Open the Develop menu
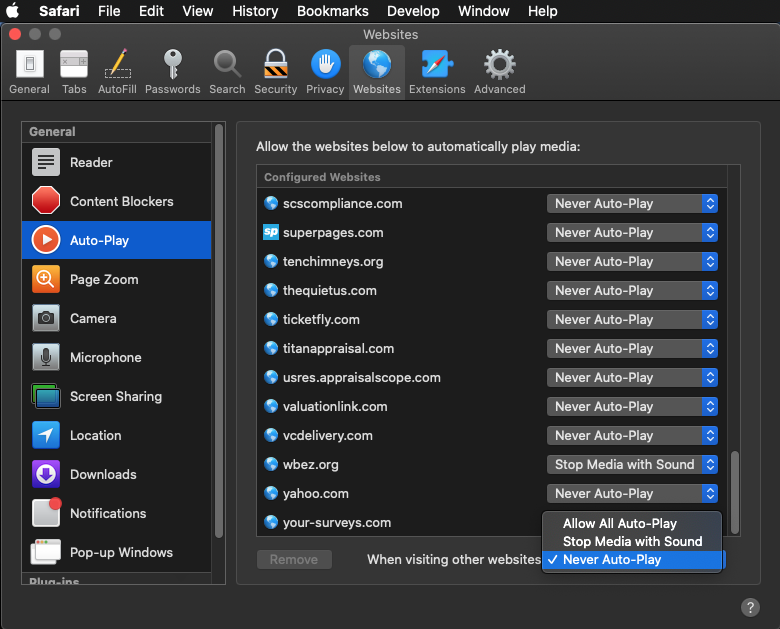 413,10
